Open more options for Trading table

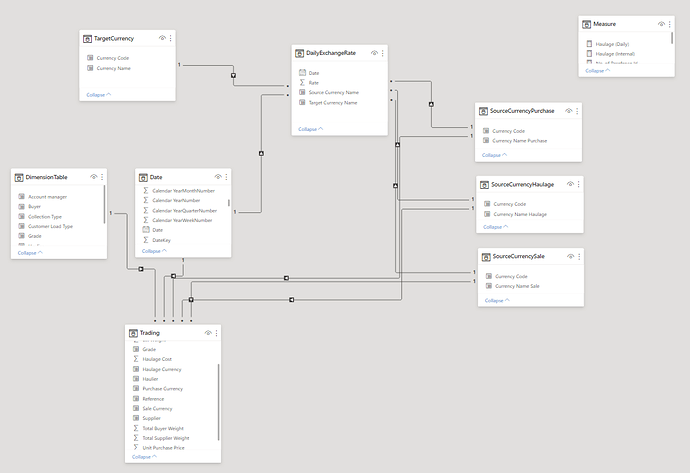point(217,333)
